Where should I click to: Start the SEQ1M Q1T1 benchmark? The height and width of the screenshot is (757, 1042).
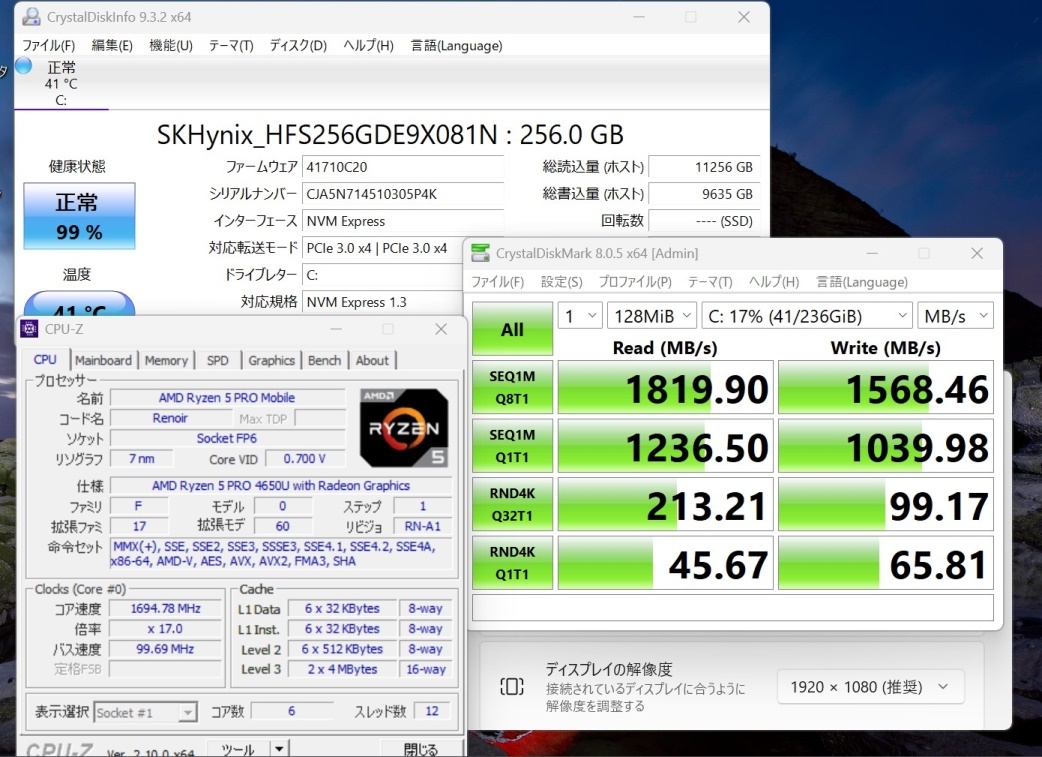click(512, 446)
